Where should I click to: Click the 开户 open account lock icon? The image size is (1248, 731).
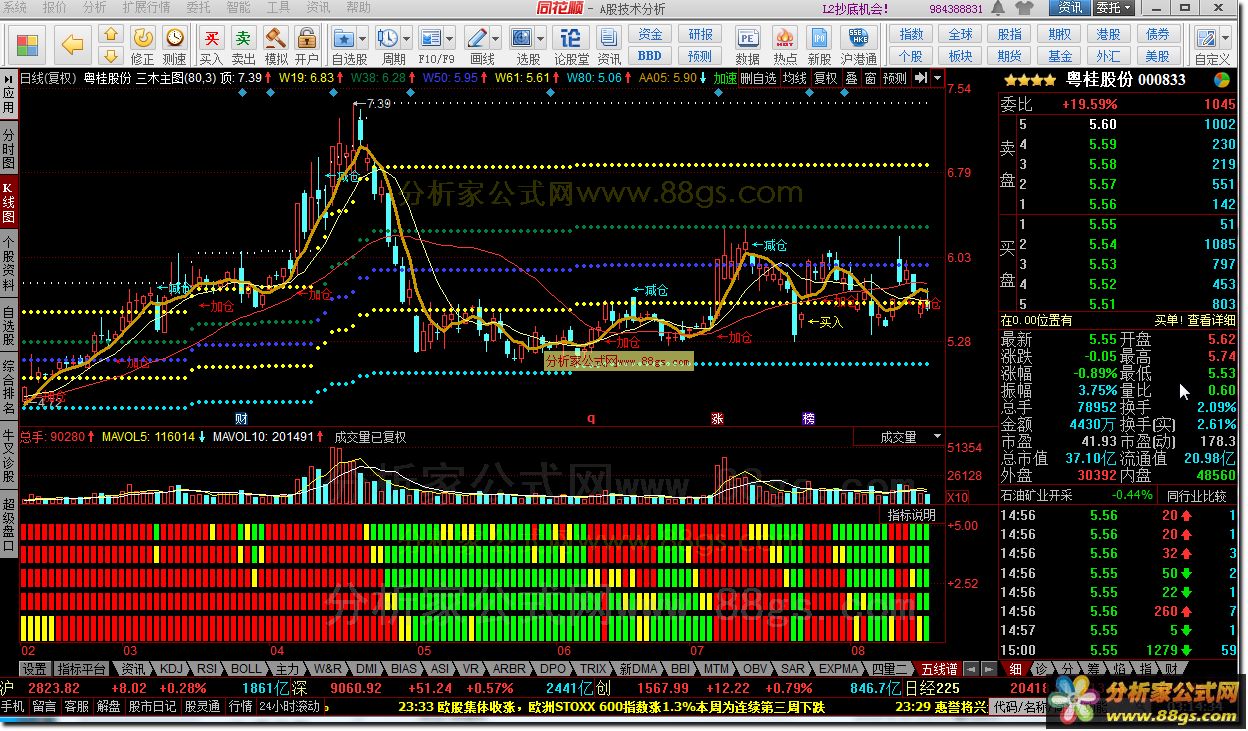307,38
